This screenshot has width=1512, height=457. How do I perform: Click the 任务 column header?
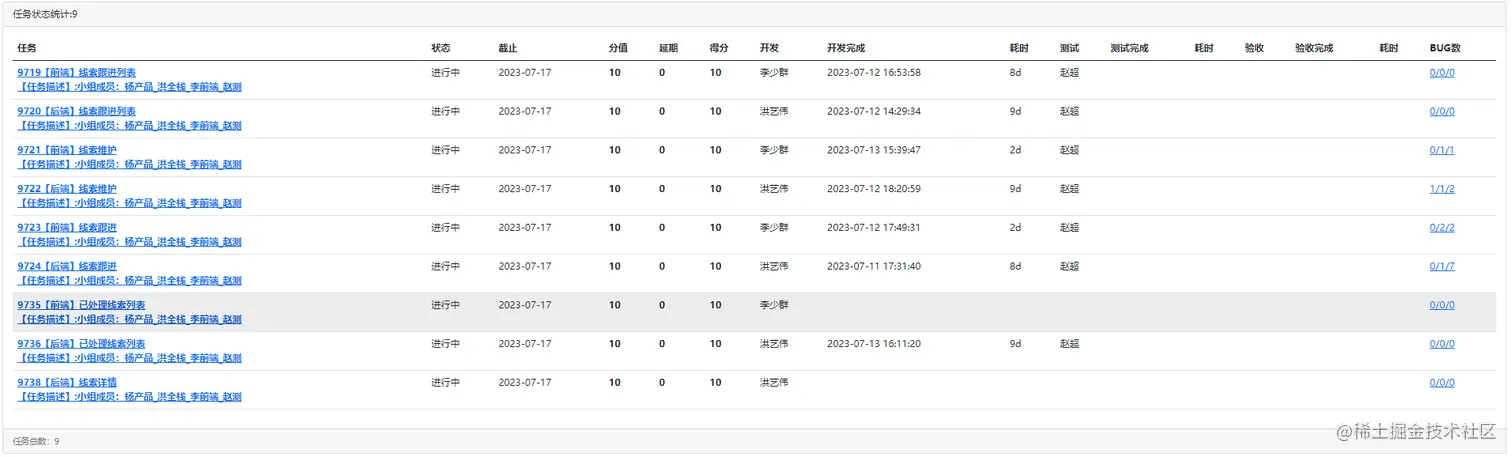point(27,48)
